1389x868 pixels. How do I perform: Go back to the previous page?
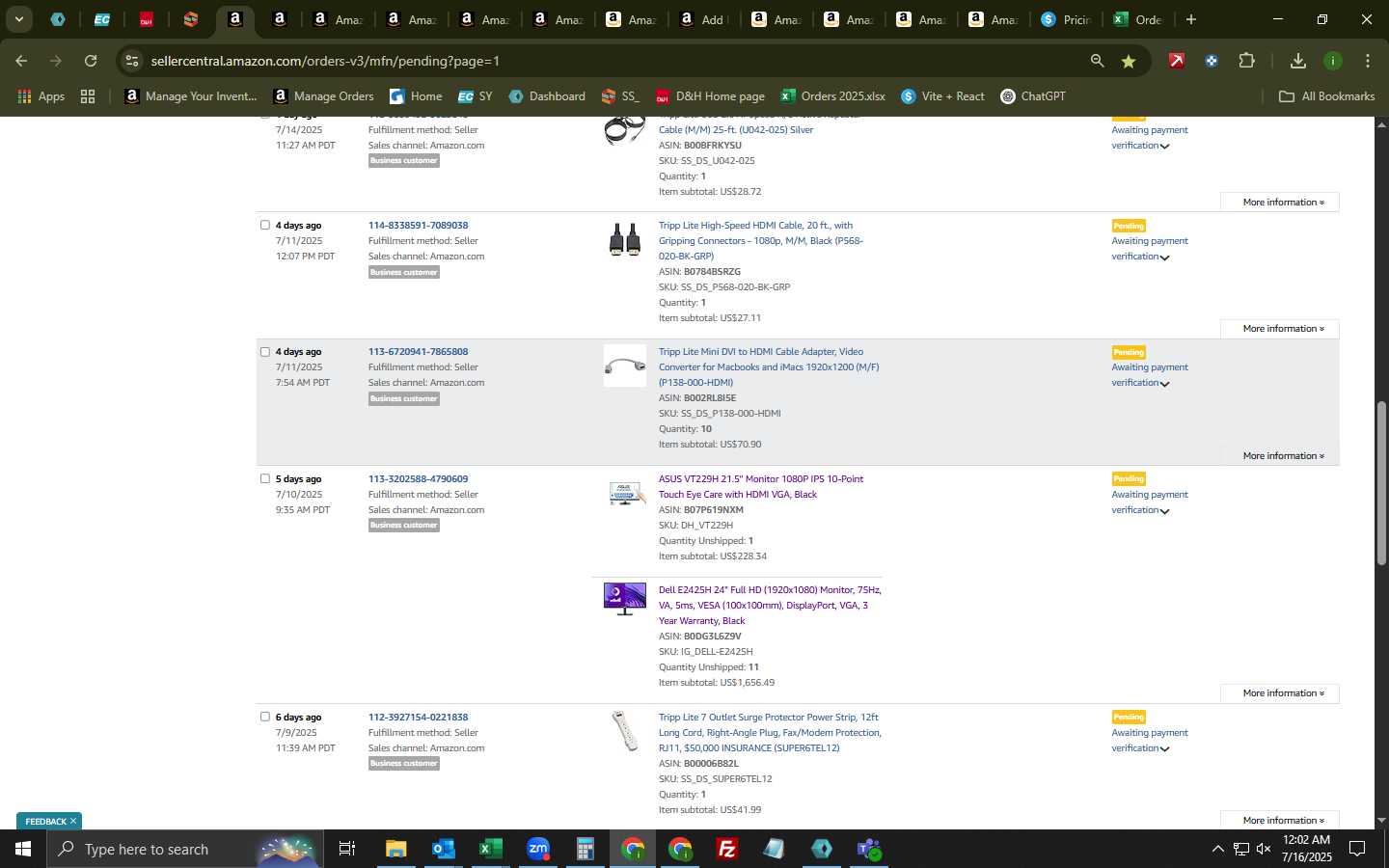coord(21,61)
